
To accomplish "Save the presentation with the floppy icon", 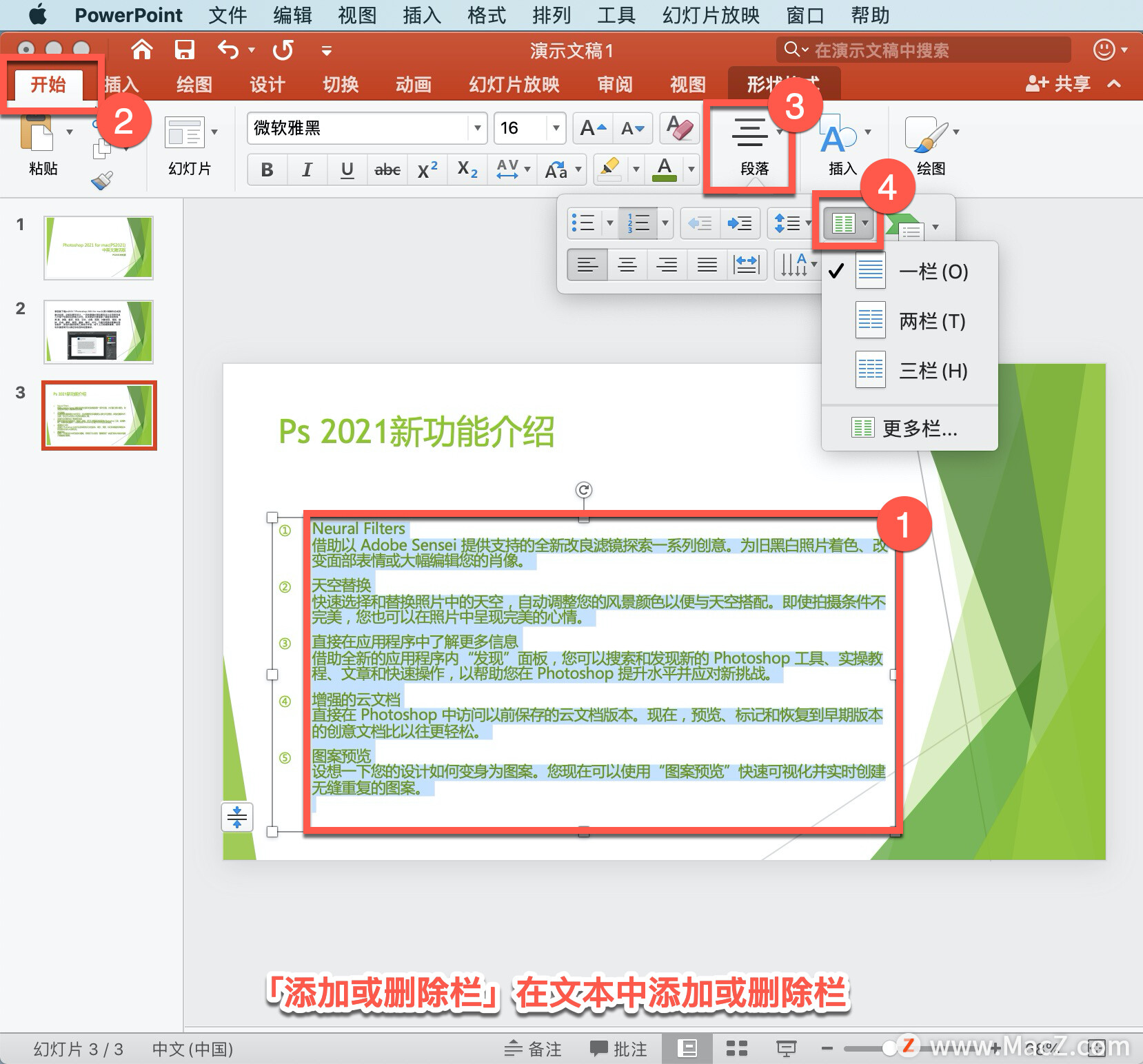I will (x=184, y=50).
